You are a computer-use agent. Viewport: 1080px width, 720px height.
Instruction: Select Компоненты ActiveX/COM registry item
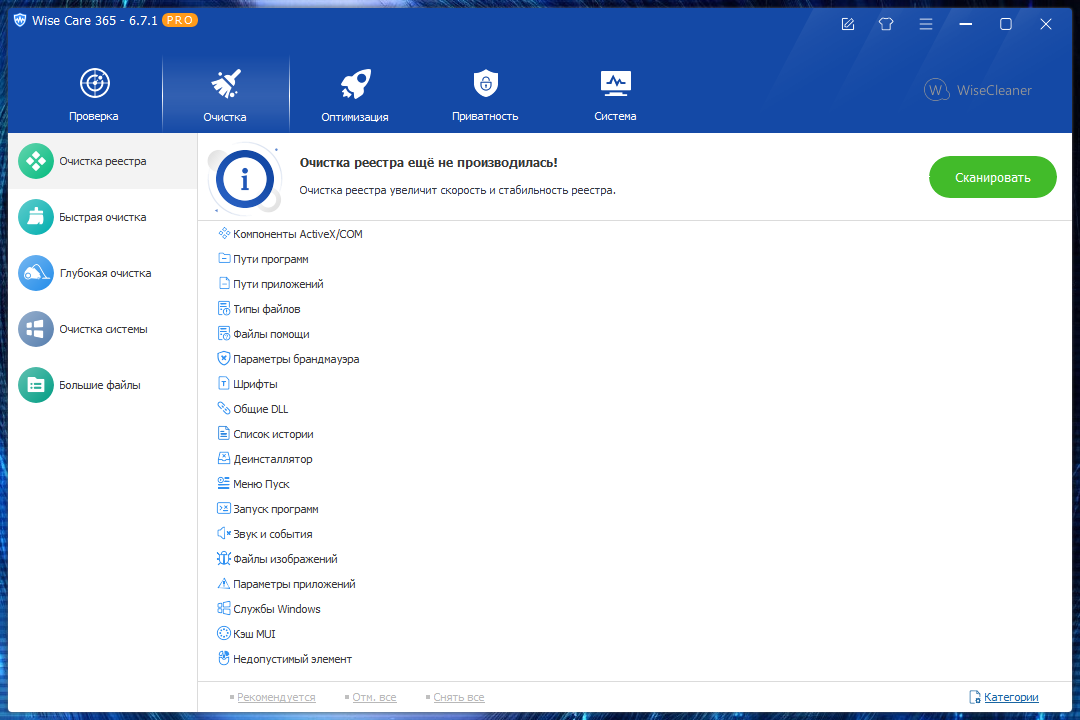297,234
